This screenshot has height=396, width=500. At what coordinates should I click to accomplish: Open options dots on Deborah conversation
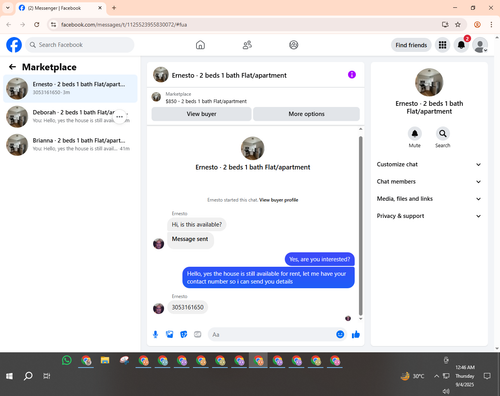120,117
